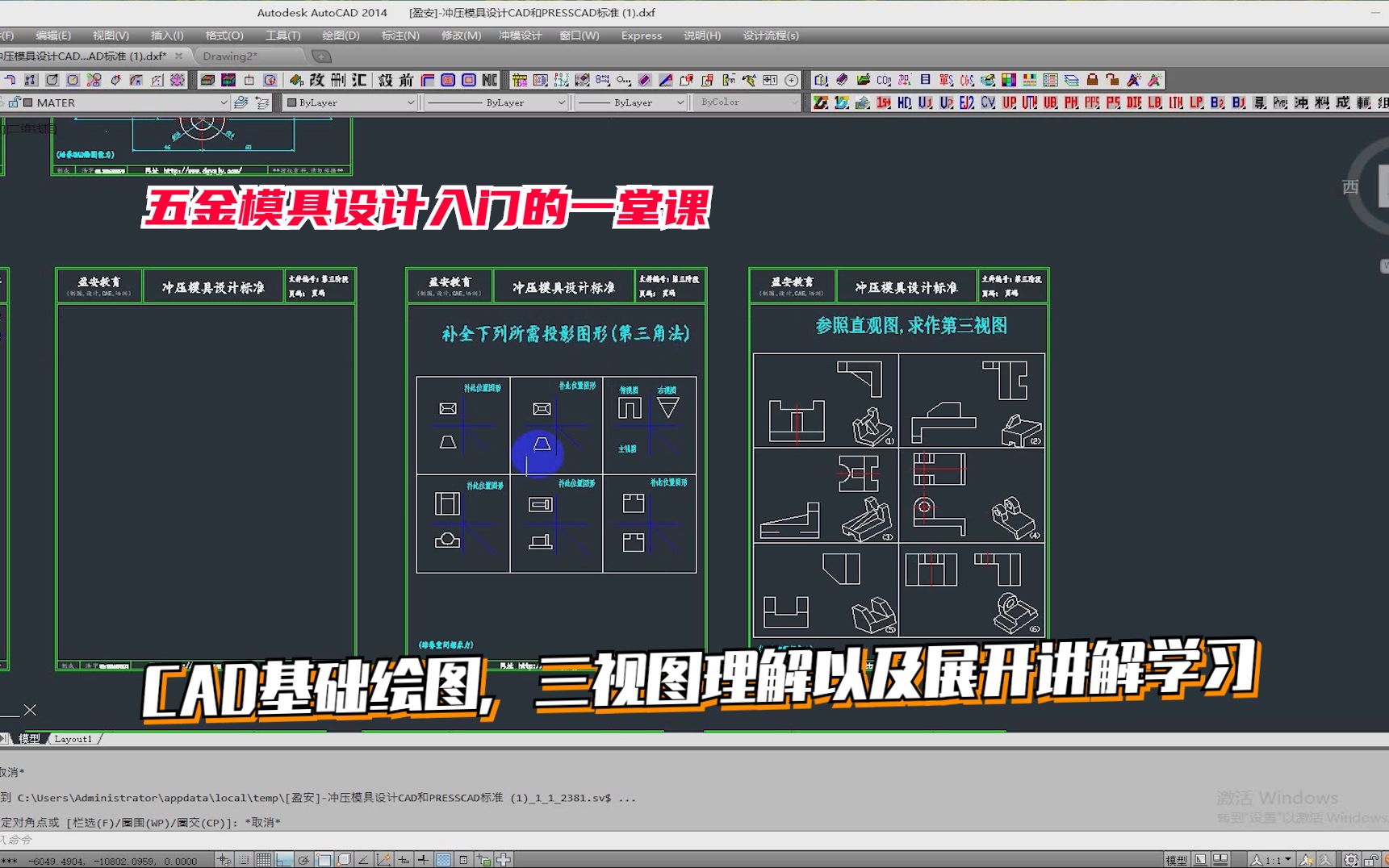Image resolution: width=1389 pixels, height=868 pixels.
Task: Open the 格式(O) menu
Action: pyautogui.click(x=224, y=35)
